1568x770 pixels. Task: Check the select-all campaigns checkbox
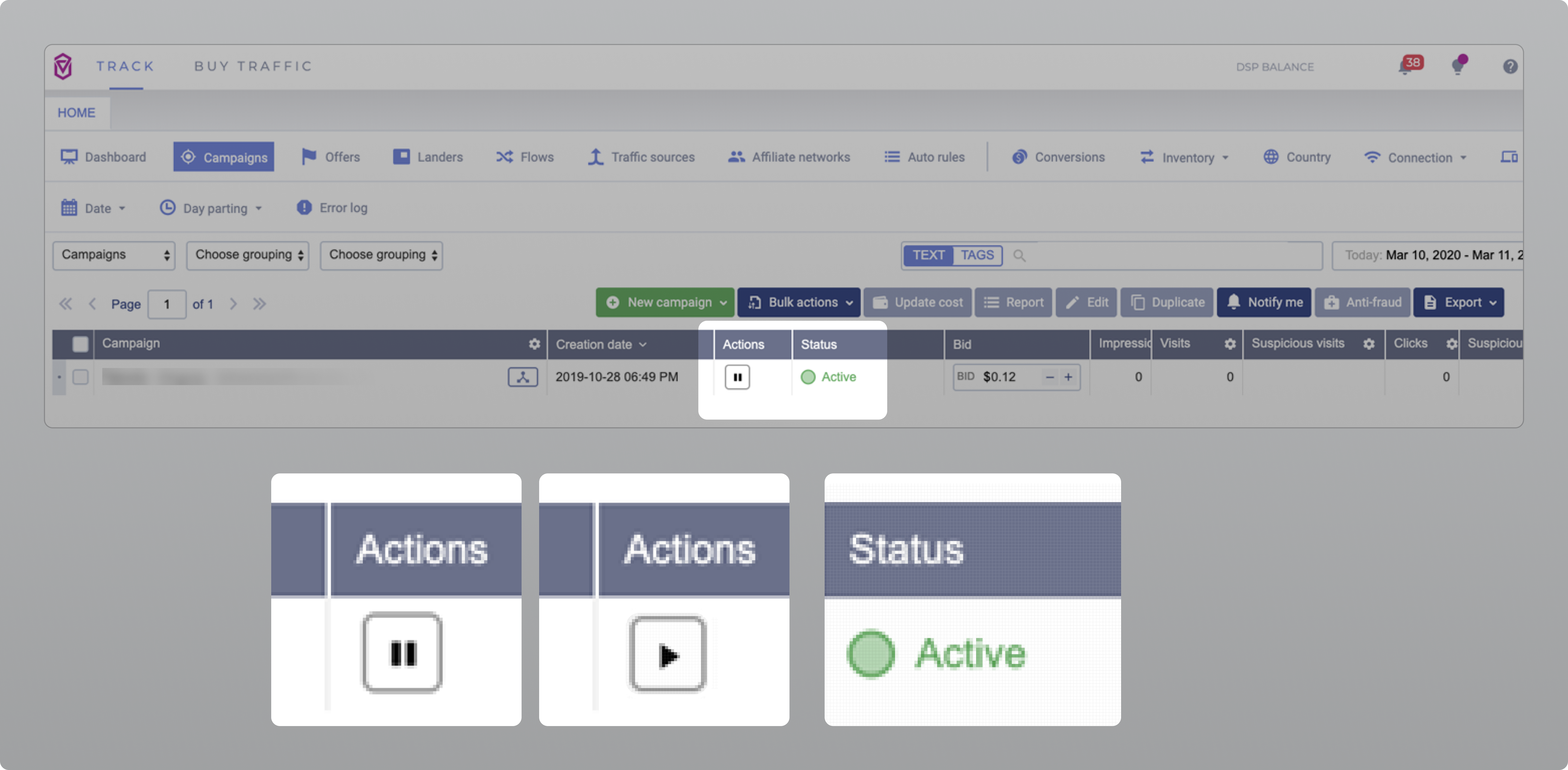click(x=80, y=344)
